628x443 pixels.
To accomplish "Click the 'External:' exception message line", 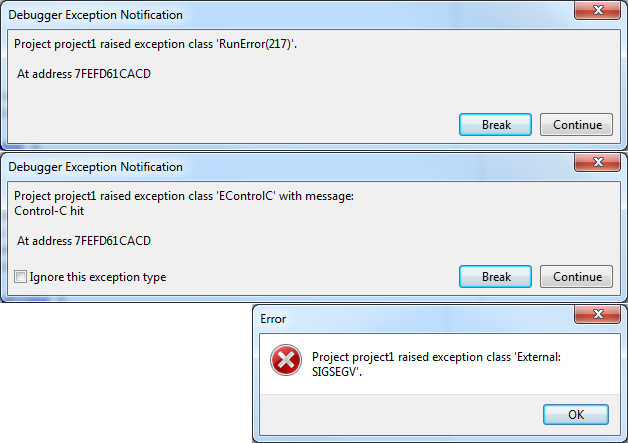I will [x=439, y=357].
